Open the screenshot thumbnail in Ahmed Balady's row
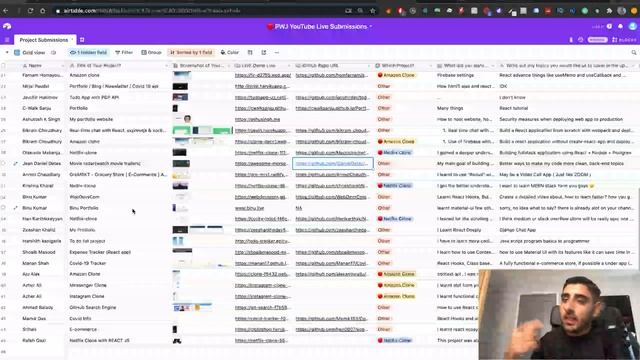The image size is (640, 360). 192,307
